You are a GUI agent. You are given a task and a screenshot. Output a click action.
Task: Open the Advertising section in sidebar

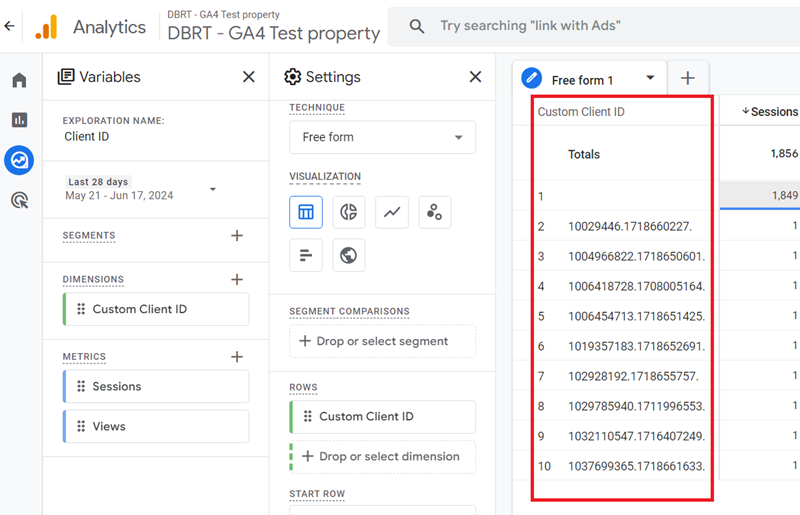click(x=19, y=200)
